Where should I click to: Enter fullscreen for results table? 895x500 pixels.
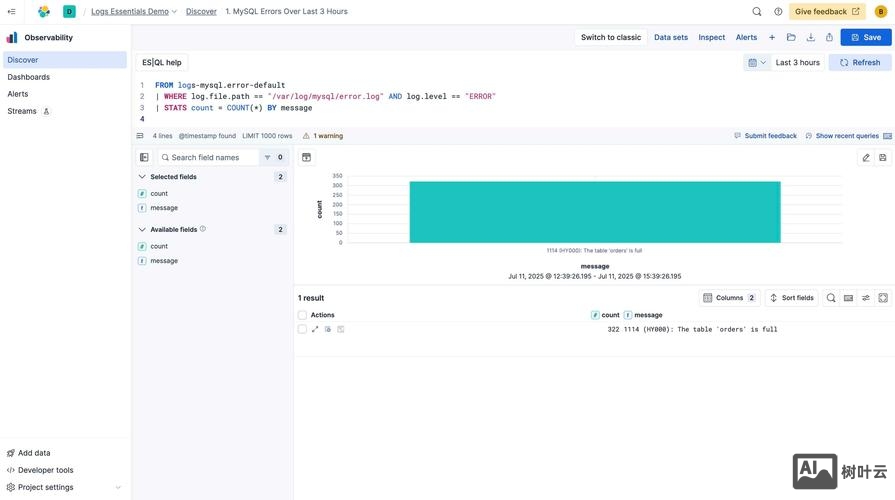pos(883,298)
